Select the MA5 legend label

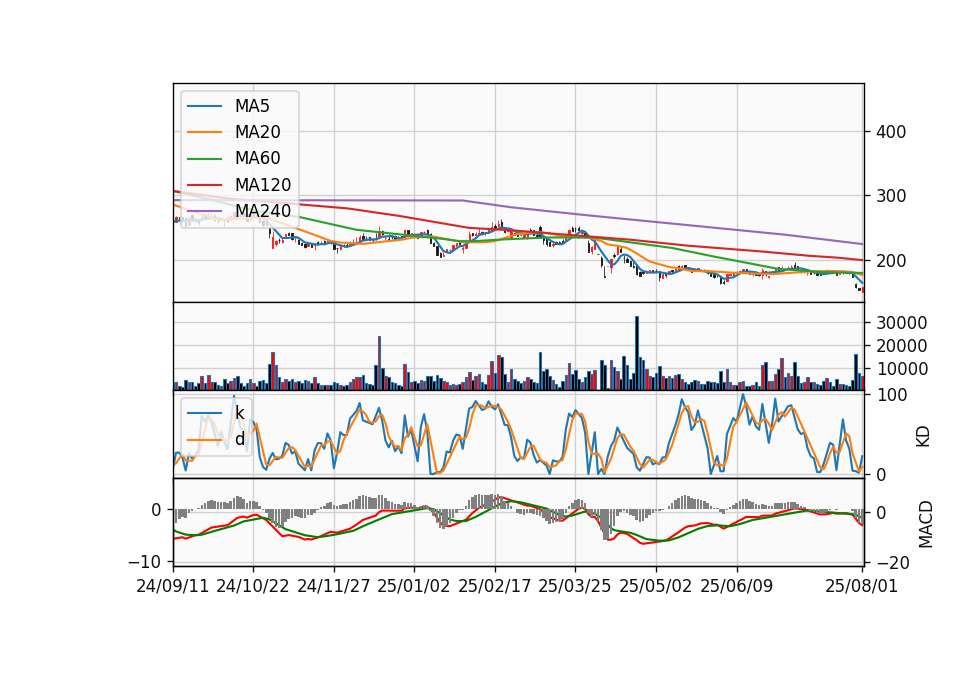point(252,106)
